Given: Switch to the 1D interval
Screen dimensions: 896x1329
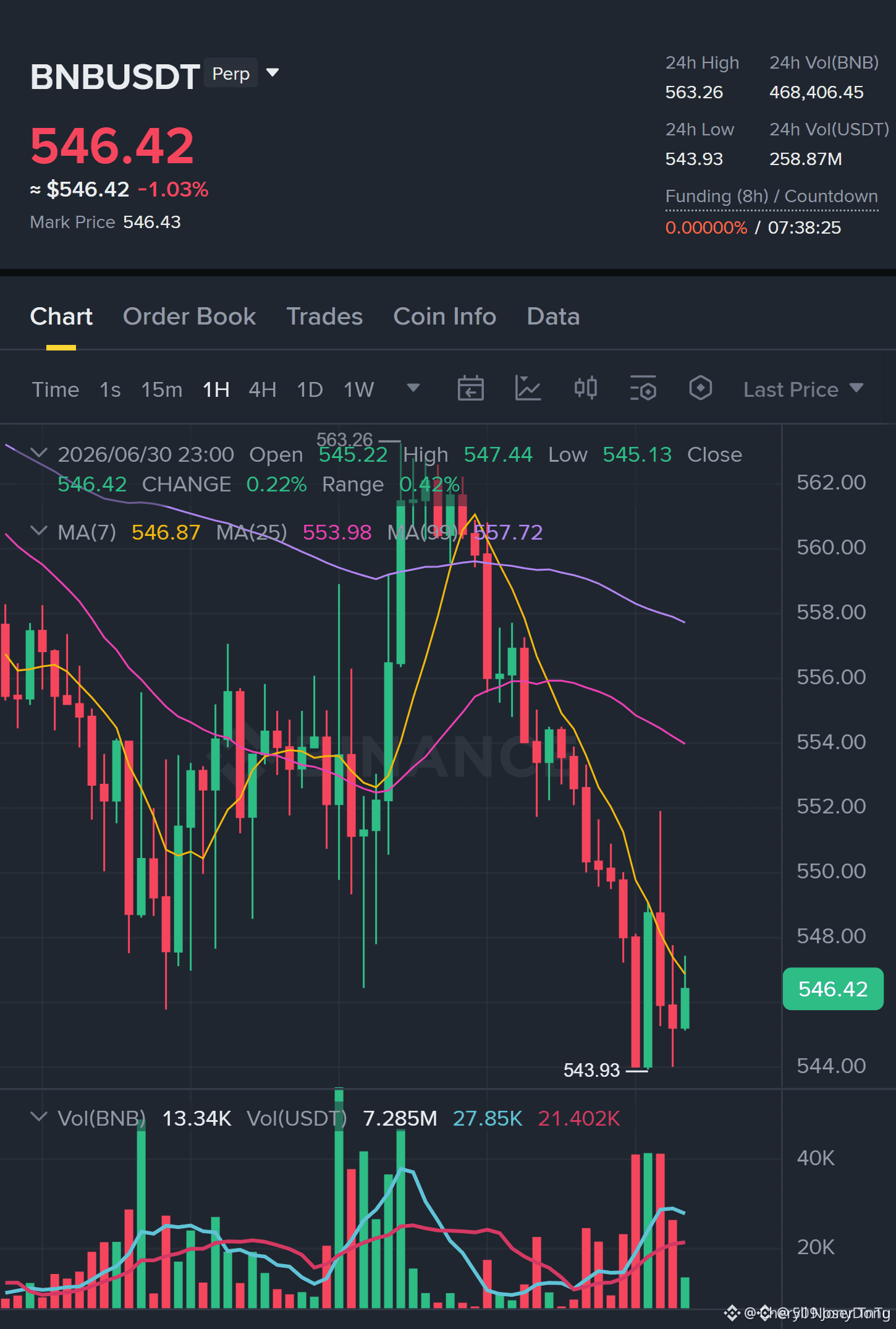Looking at the screenshot, I should (310, 389).
